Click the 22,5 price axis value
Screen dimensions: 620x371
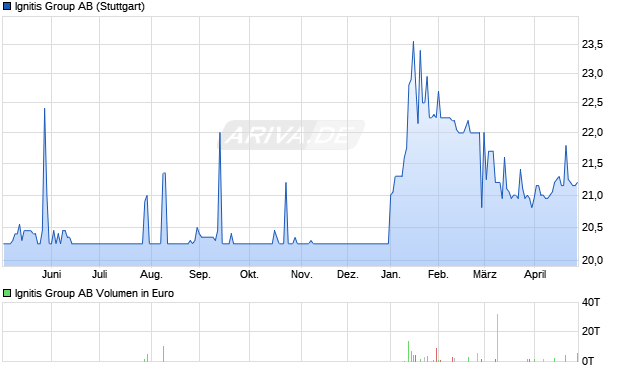point(592,103)
